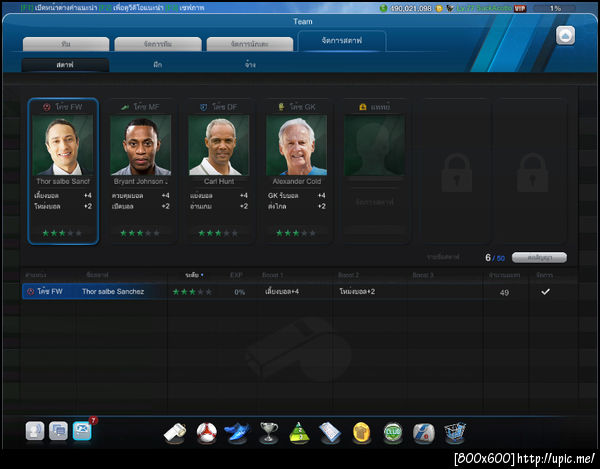Select the จัดการสตาฟ tab

pos(342,41)
